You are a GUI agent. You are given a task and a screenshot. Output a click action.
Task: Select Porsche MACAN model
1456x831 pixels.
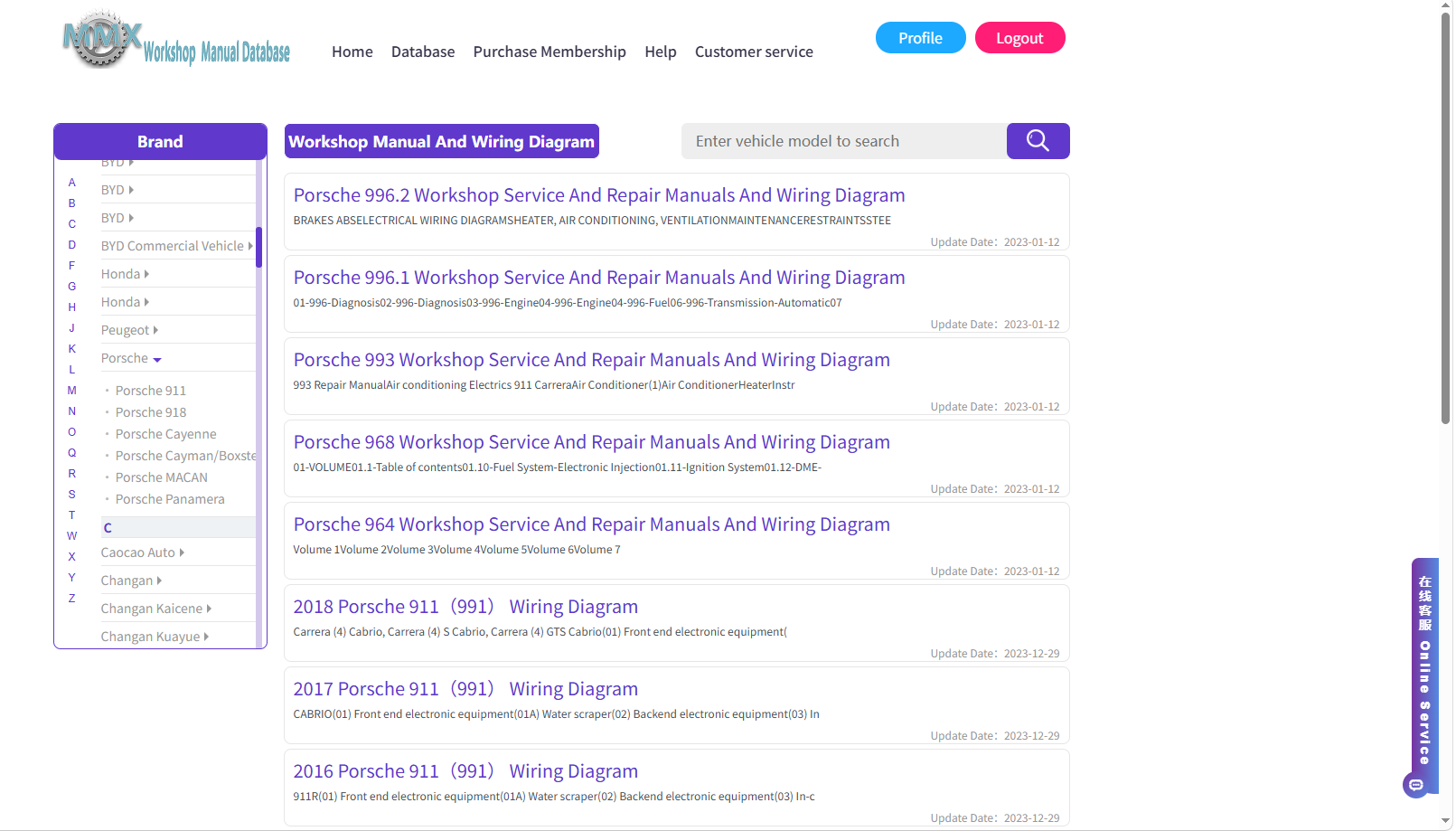pyautogui.click(x=161, y=477)
